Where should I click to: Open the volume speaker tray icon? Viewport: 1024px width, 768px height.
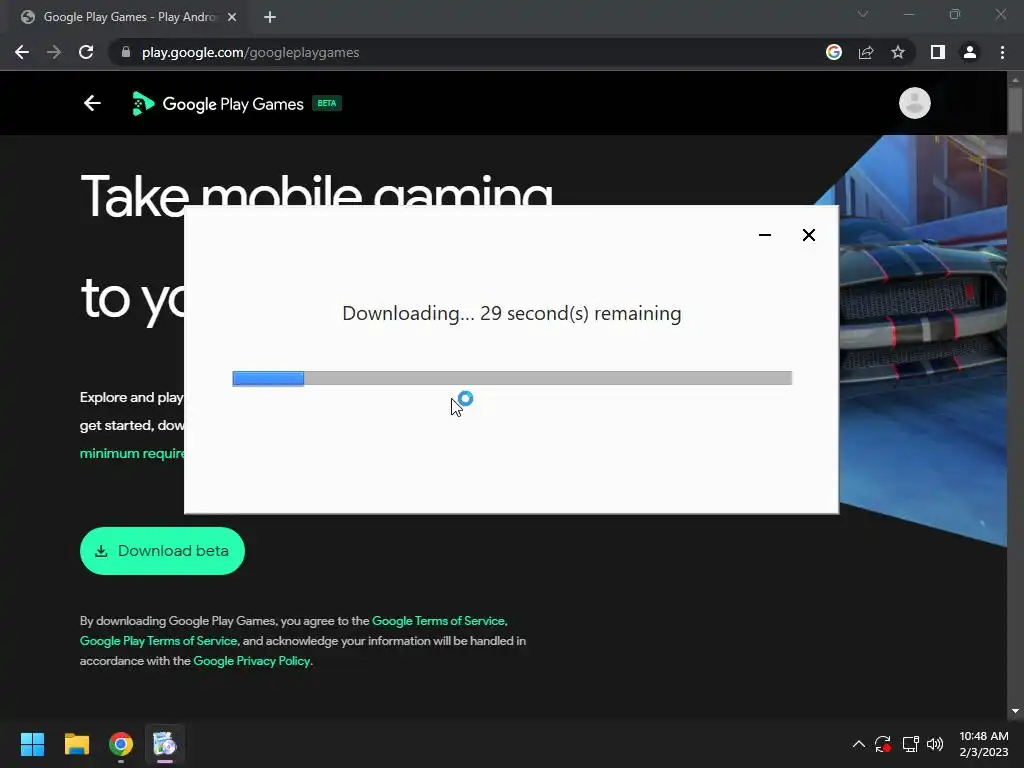tap(935, 744)
